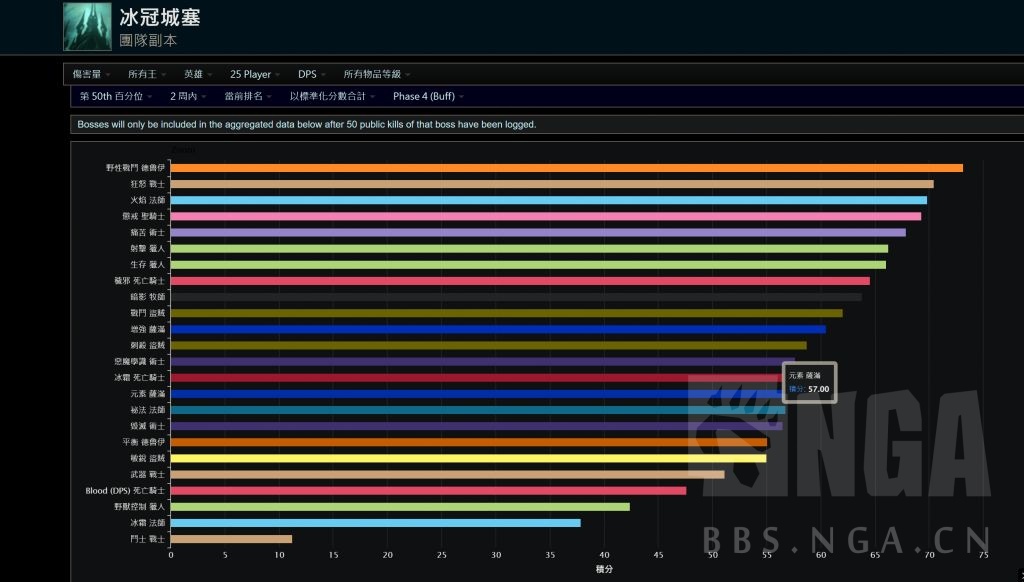The width and height of the screenshot is (1024, 582).
Task: Click the 元素 薩滿 axis label
Action: [x=148, y=393]
